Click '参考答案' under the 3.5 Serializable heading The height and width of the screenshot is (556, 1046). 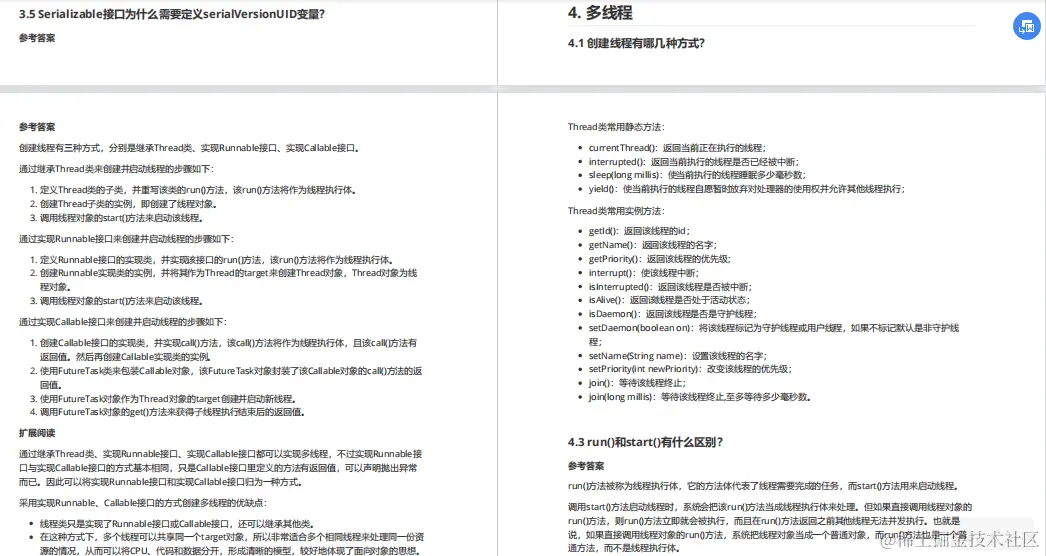[37, 38]
